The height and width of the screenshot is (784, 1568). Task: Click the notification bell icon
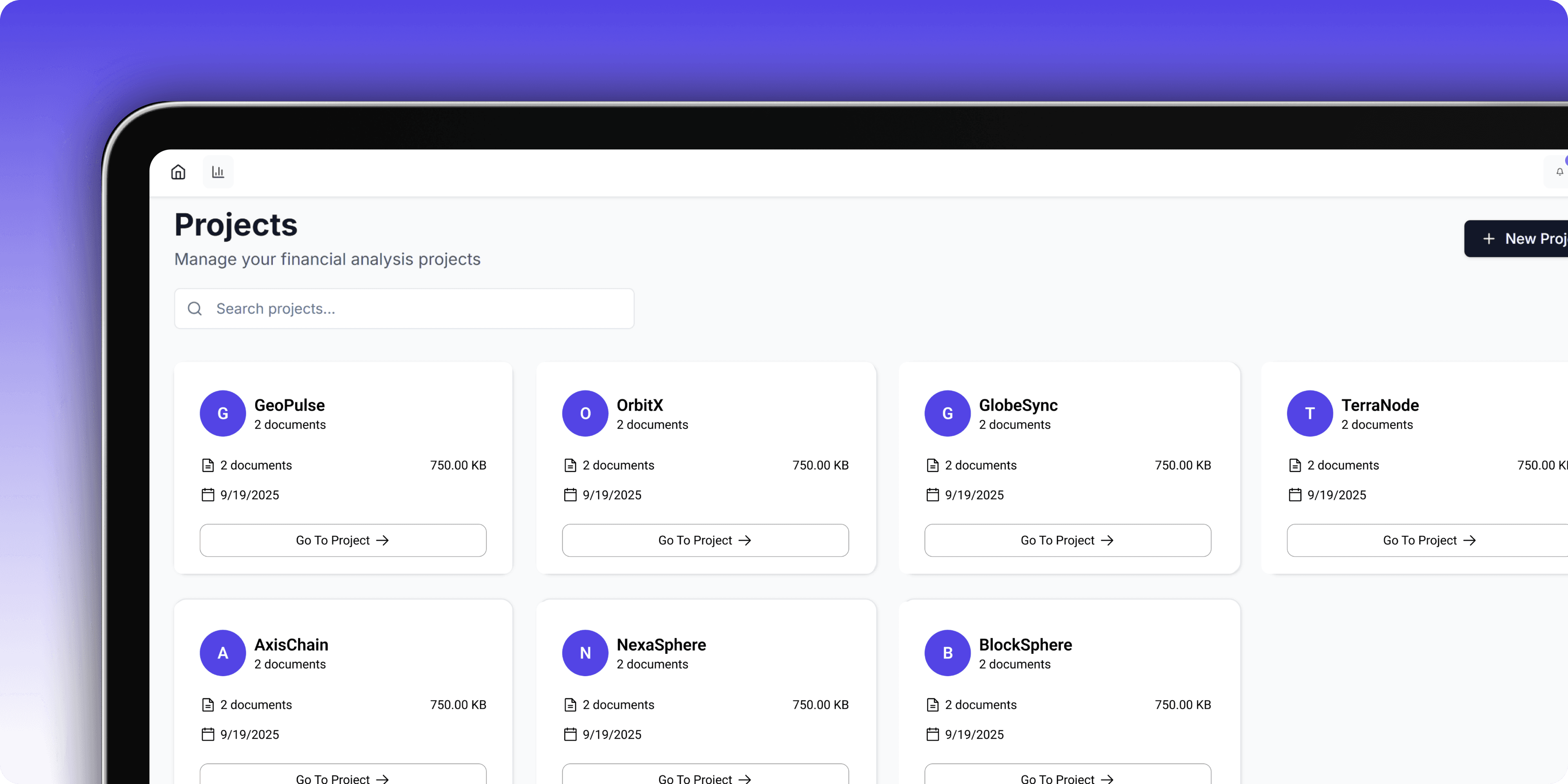click(1559, 172)
